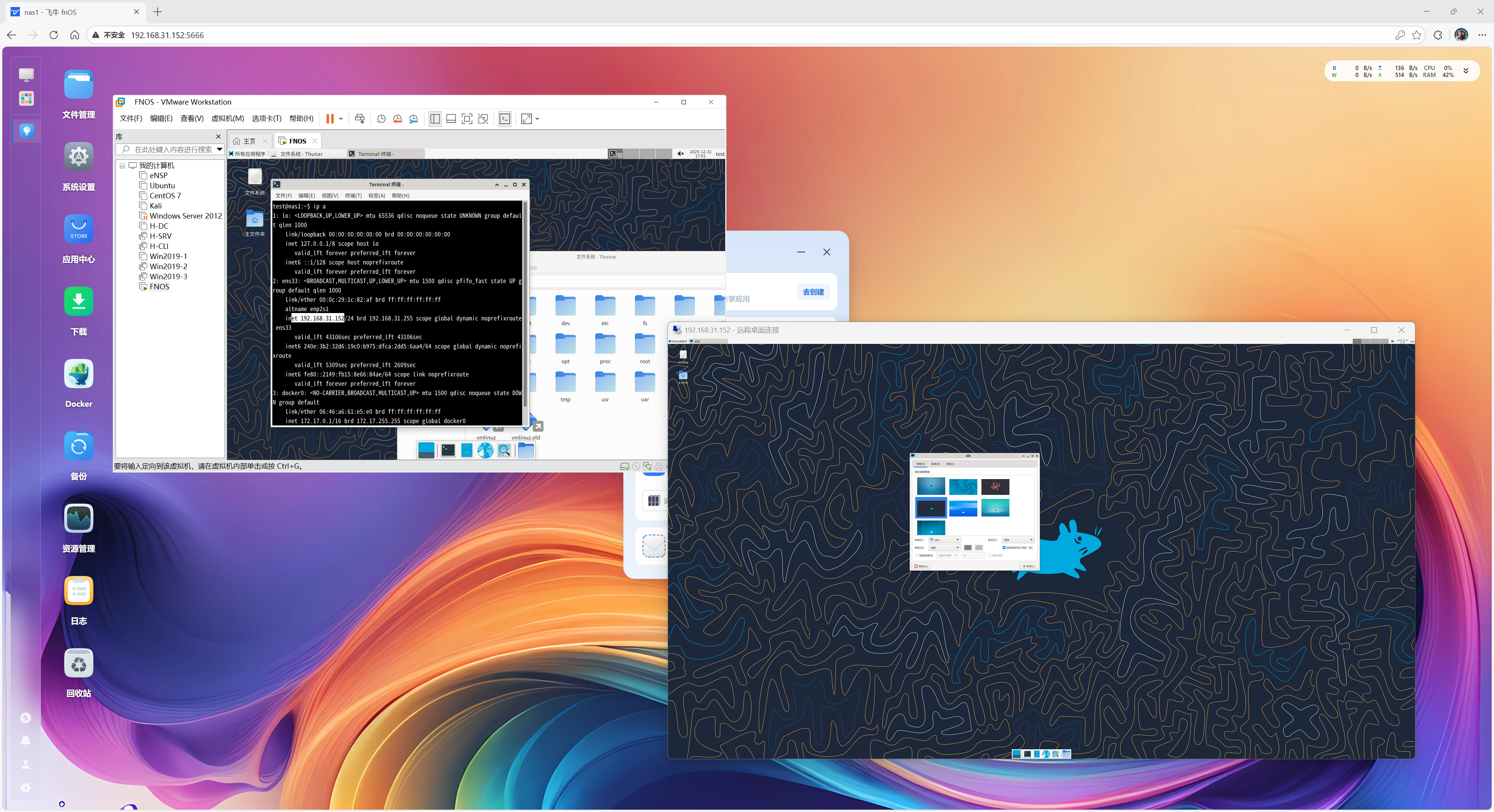Viewport: 1494px width, 812px height.
Task: Open the 虚拟机(M) menu in VMware
Action: 227,119
